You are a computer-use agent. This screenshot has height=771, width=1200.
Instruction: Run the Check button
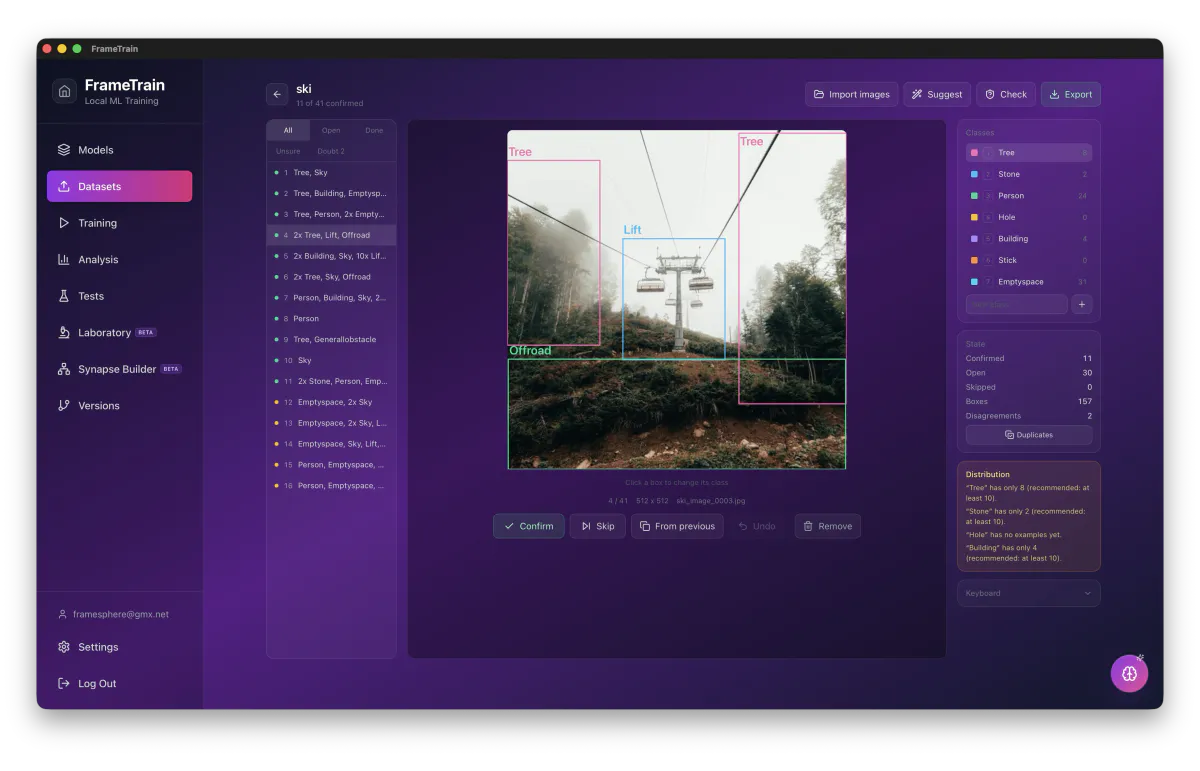[x=1006, y=94]
